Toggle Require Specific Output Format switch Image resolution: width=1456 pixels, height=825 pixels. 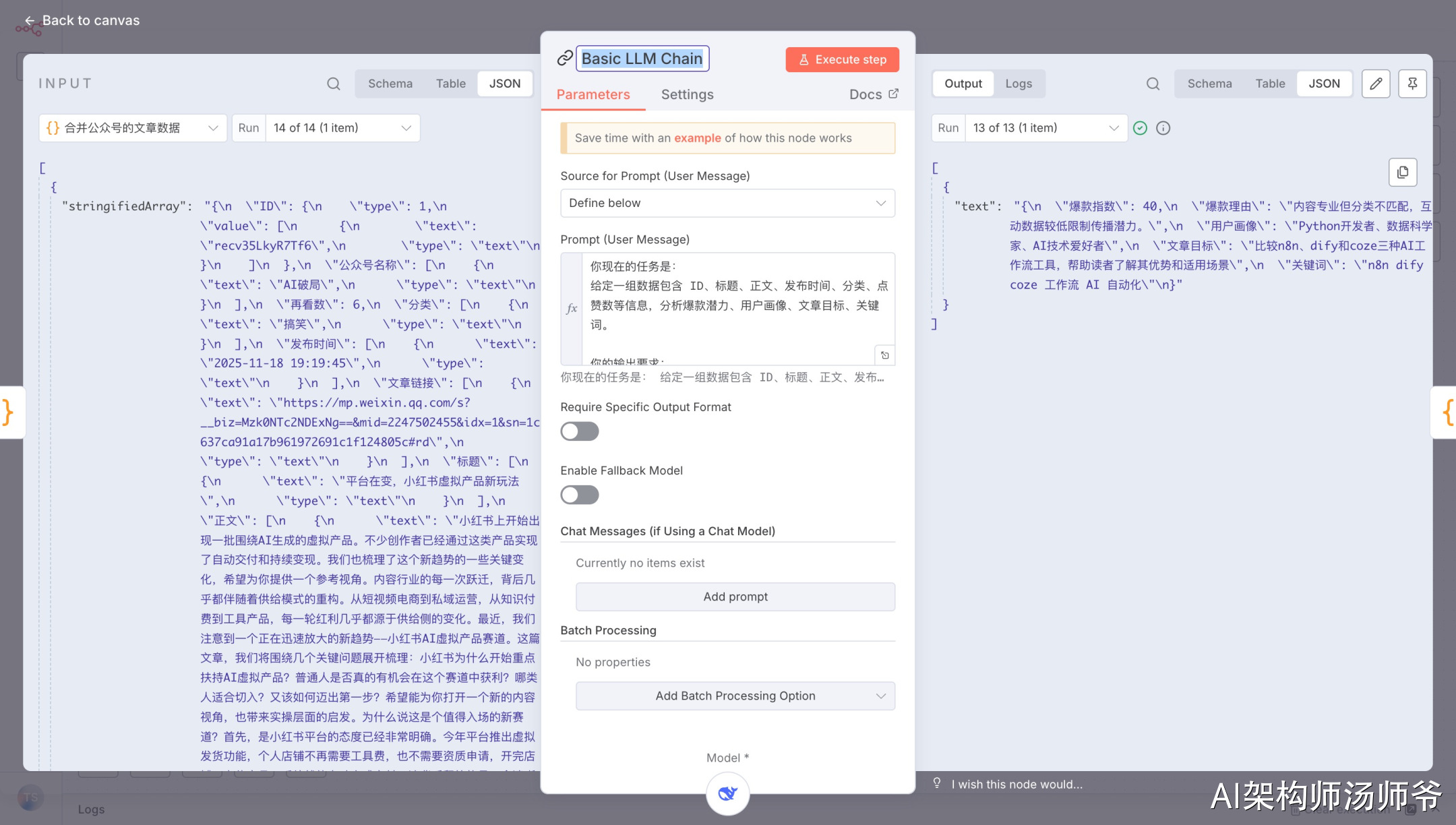coord(580,431)
